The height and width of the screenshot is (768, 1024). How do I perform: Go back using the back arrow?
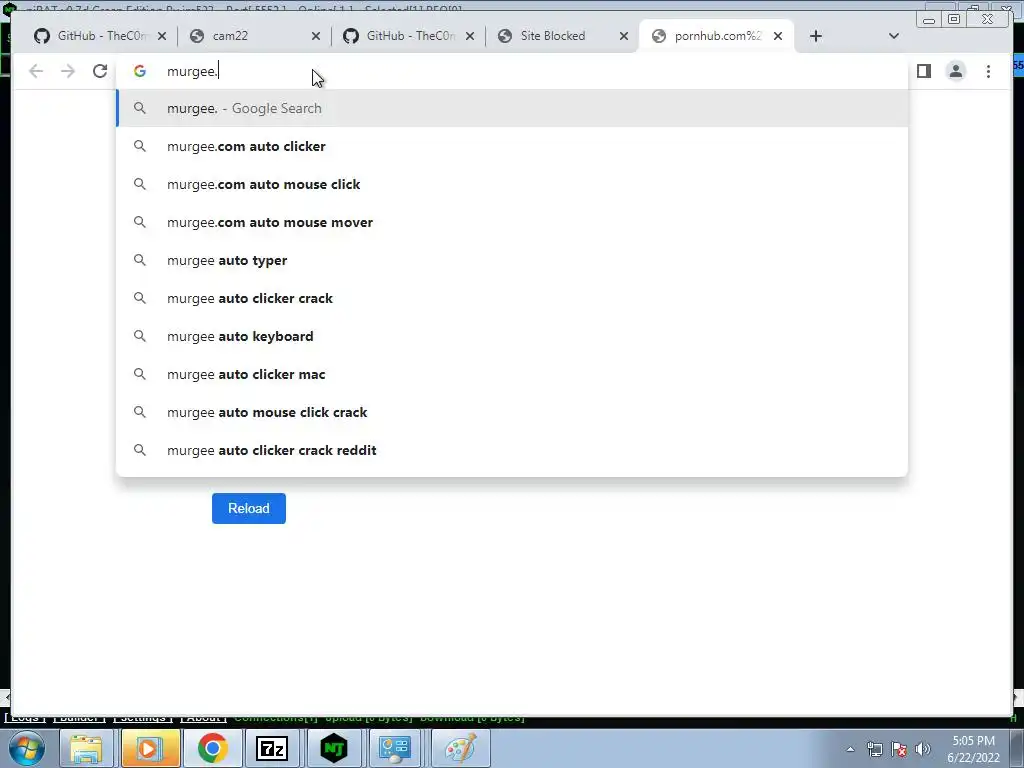coord(36,71)
